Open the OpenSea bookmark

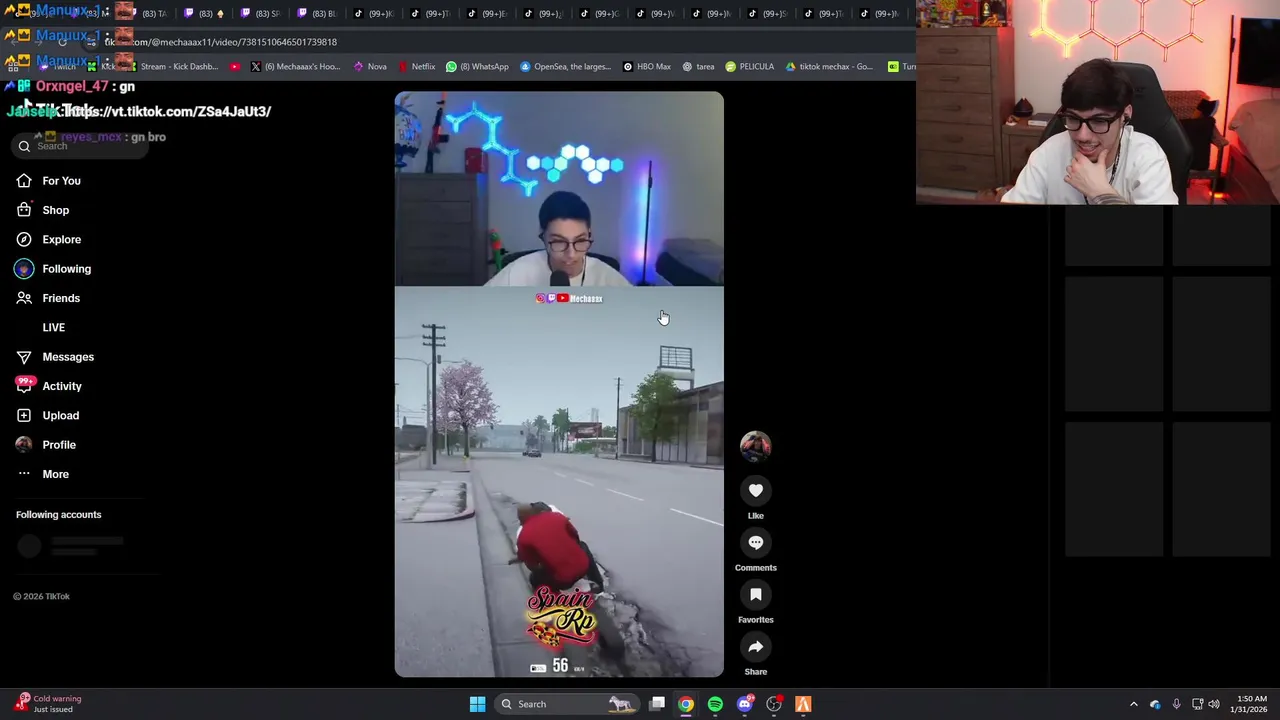(565, 67)
